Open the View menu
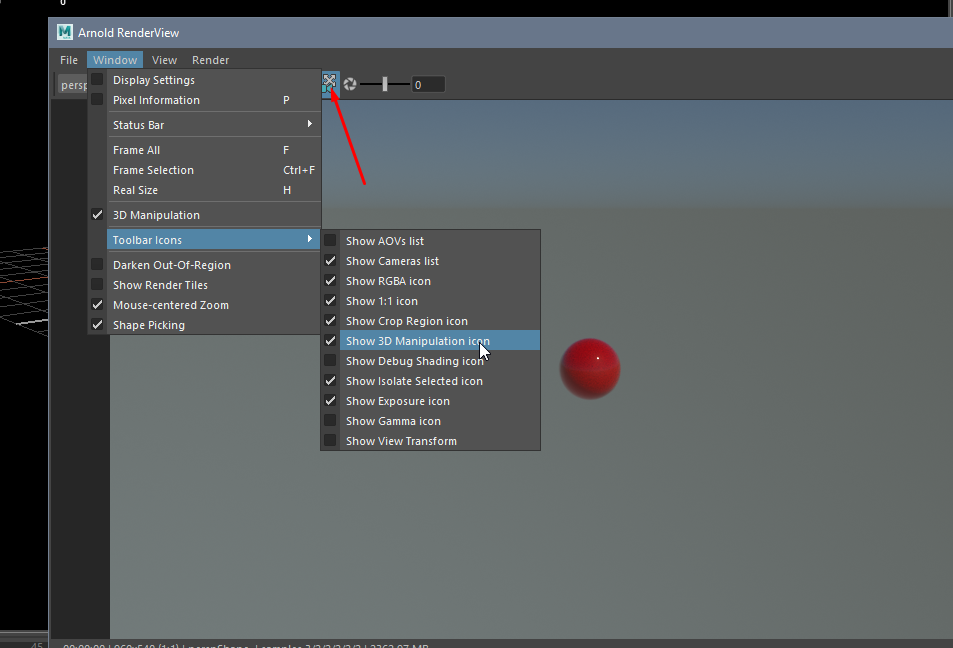Viewport: 953px width, 648px height. click(x=164, y=60)
